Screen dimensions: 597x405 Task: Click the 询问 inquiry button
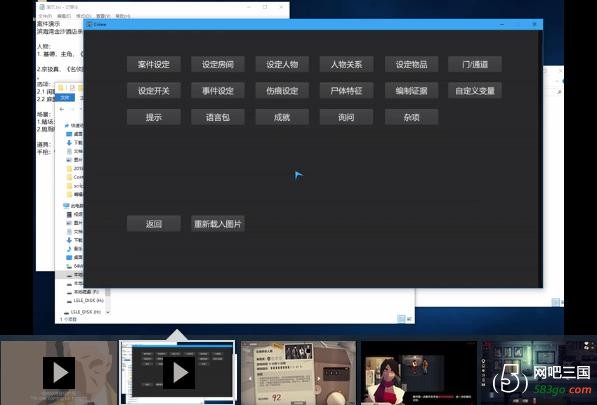[346, 117]
